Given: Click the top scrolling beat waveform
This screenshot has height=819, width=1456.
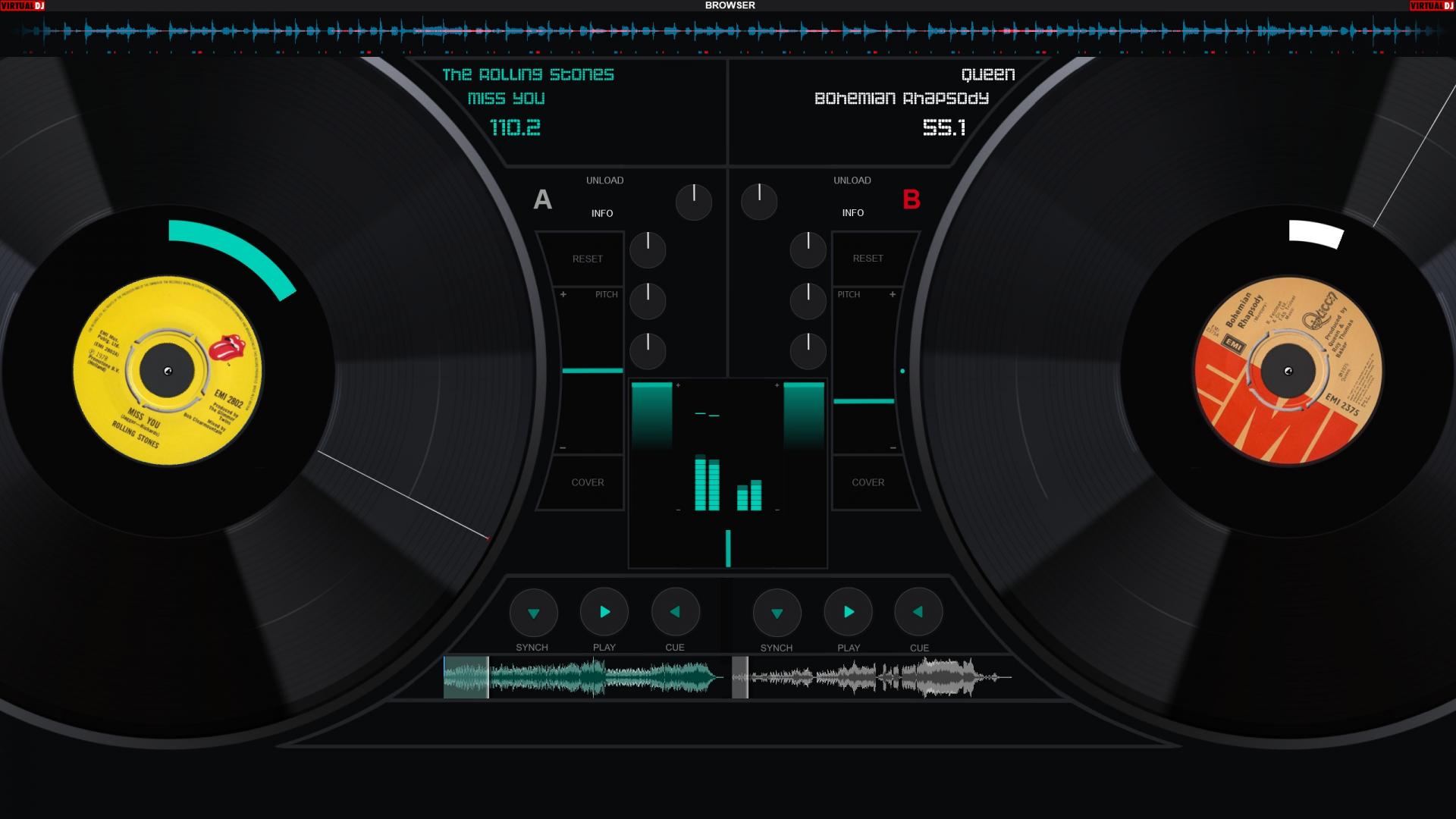Looking at the screenshot, I should 728,32.
